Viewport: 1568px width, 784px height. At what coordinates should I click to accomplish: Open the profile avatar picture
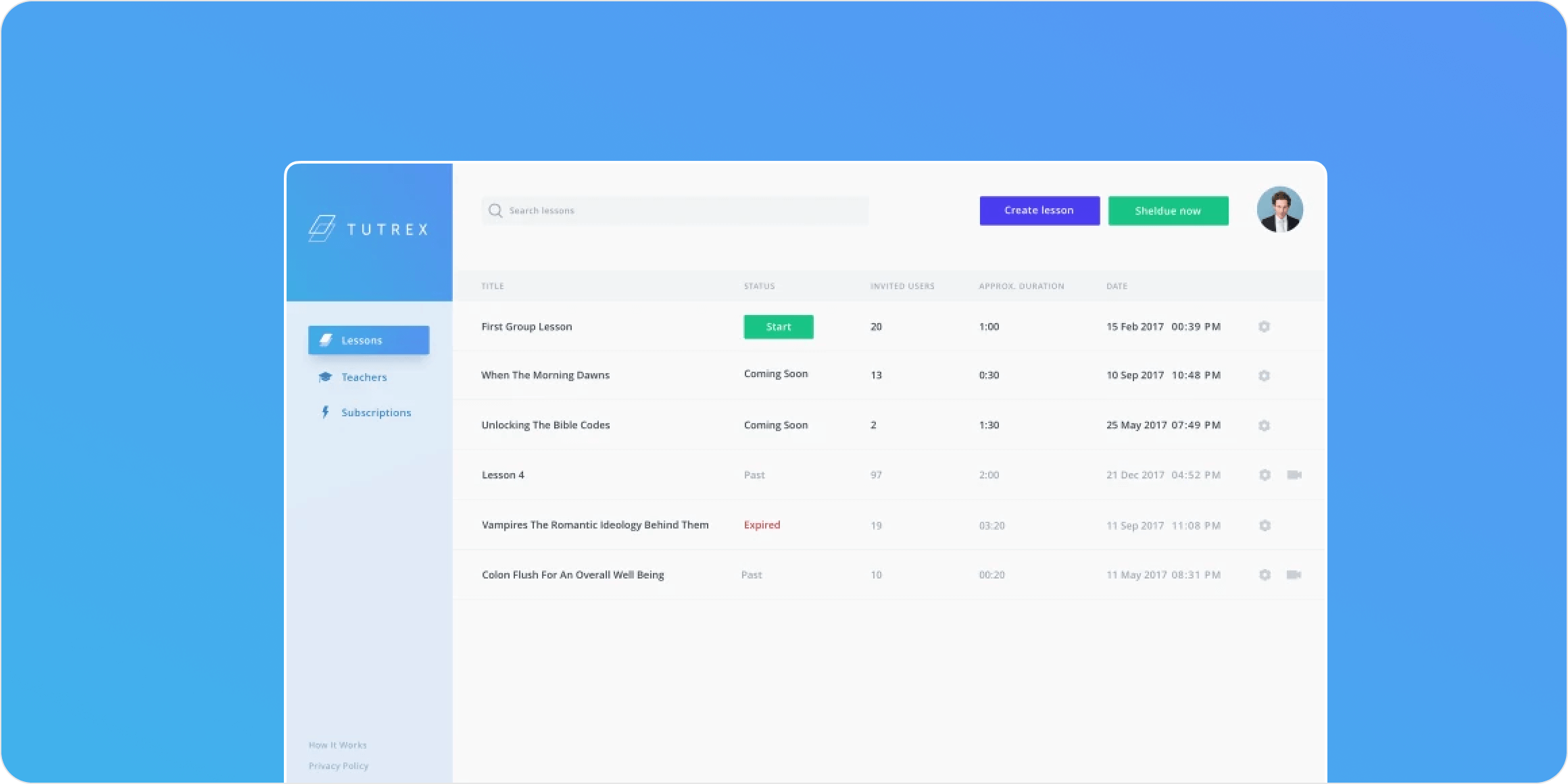(1280, 210)
